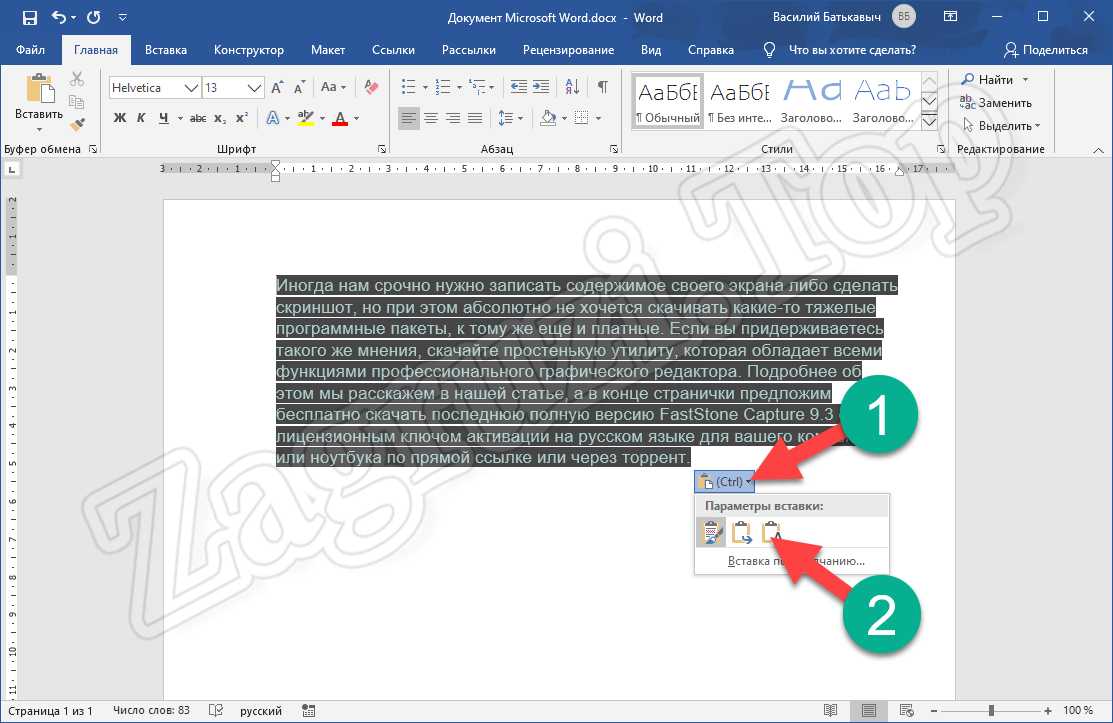Click the 'Вставка по умолчанию...' link
Screen dimensions: 1113x723
click(x=796, y=561)
